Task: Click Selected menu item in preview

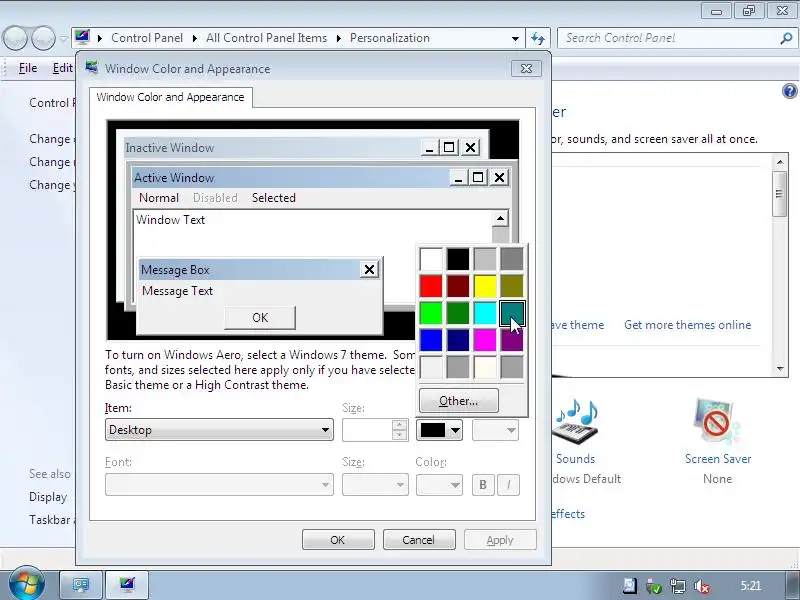Action: [273, 197]
